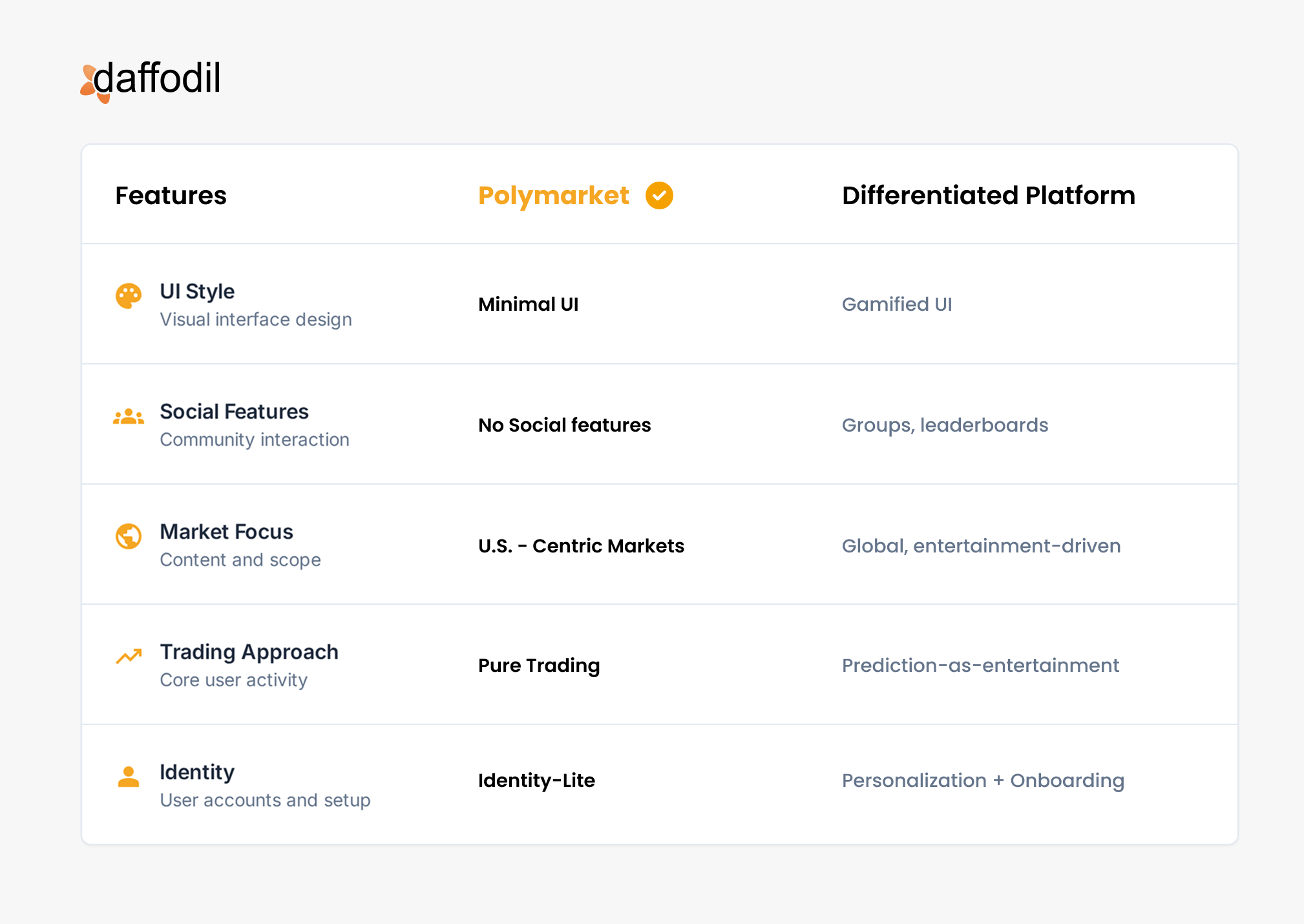Select the people icon beside Social Features
Image resolution: width=1304 pixels, height=924 pixels.
point(129,417)
